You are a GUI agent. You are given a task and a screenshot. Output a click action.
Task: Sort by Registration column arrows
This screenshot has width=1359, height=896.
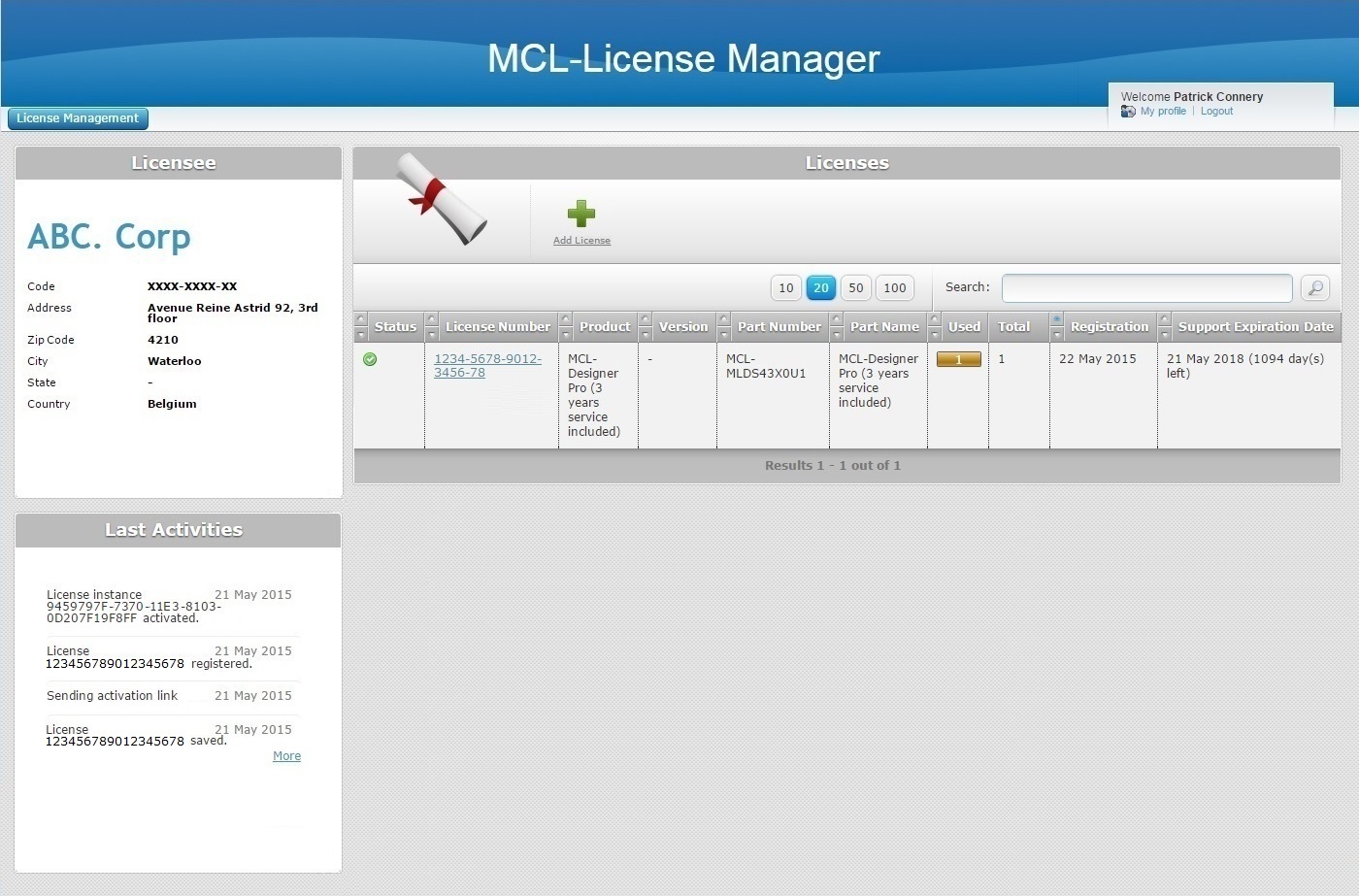pyautogui.click(x=1057, y=327)
